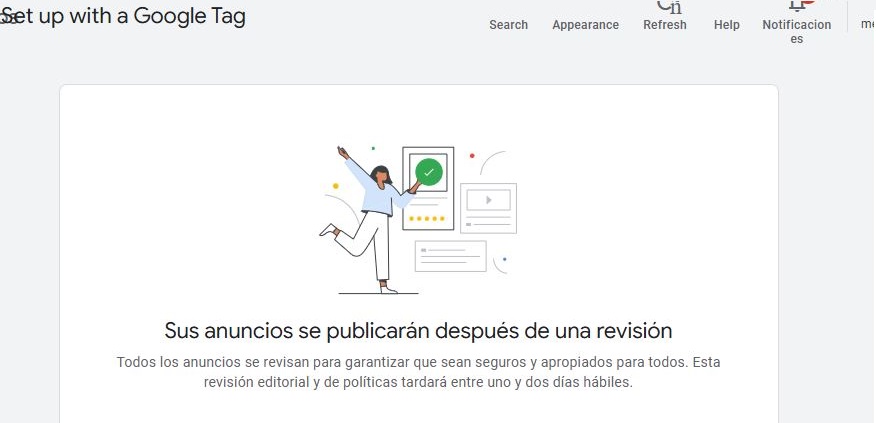Click the video play triangle in the illustration
The height and width of the screenshot is (423, 876).
tap(488, 199)
